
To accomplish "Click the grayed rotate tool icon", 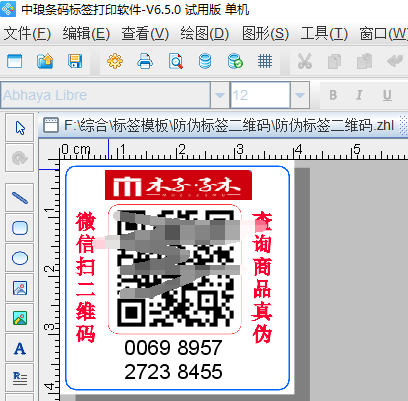I will [20, 158].
